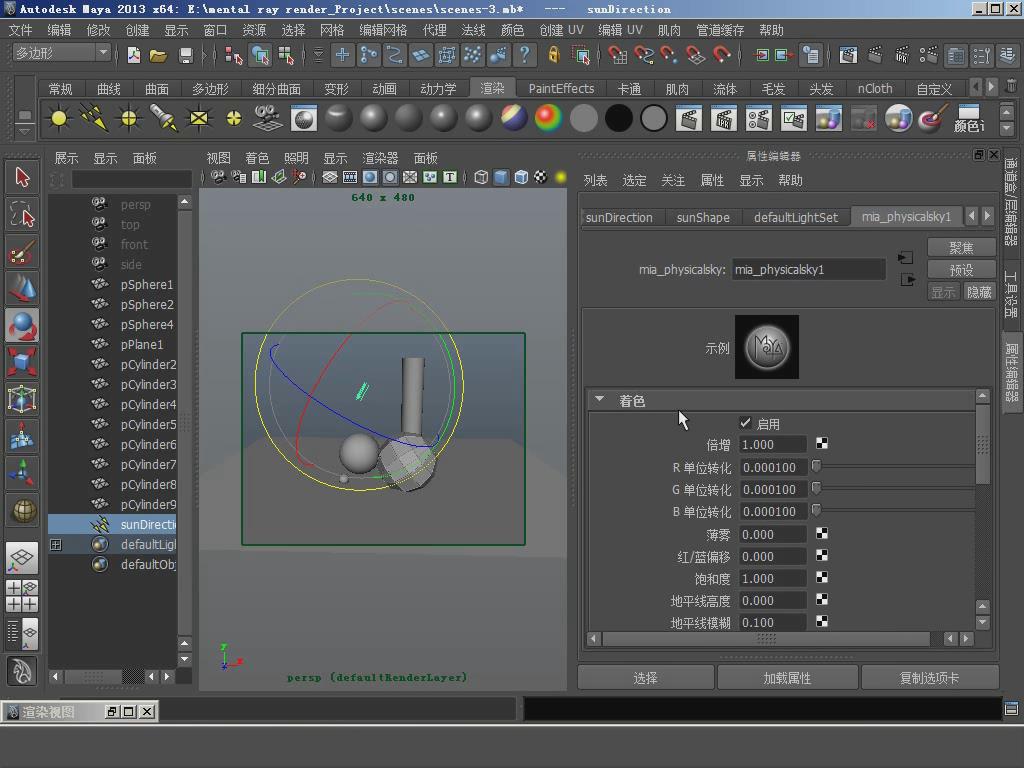Launch the 3D Paint tool shelf icon
The image size is (1024, 768).
coord(933,119)
